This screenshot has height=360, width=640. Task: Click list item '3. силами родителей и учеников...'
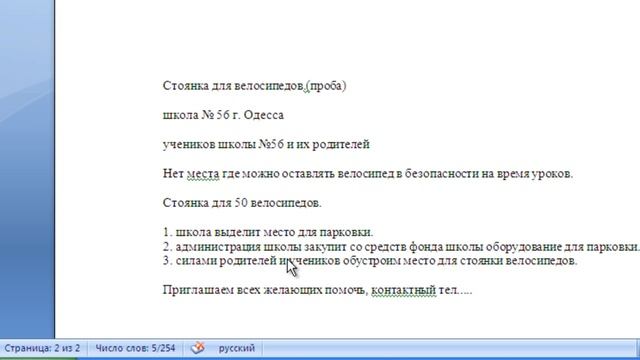pos(370,261)
